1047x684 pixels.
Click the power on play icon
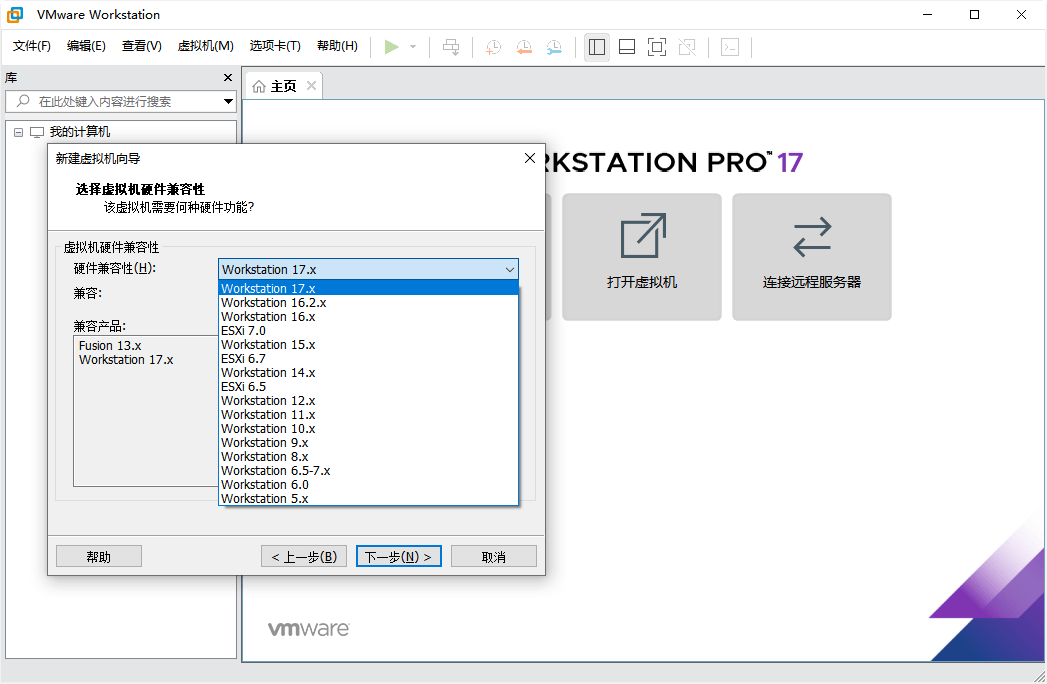(391, 47)
